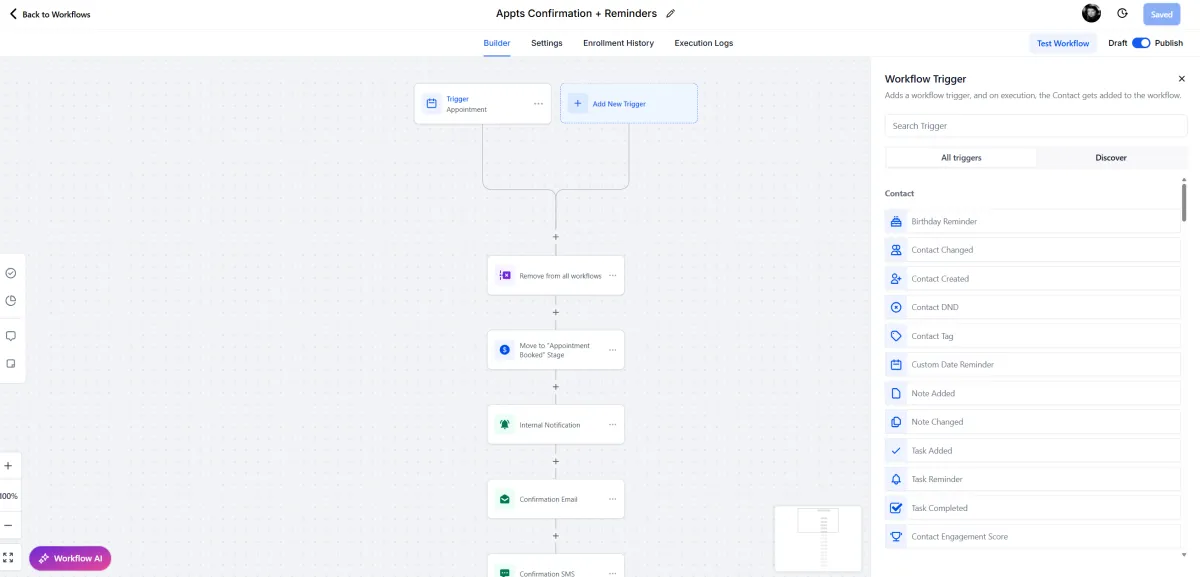Click the trigger list scrollbar

(1184, 200)
